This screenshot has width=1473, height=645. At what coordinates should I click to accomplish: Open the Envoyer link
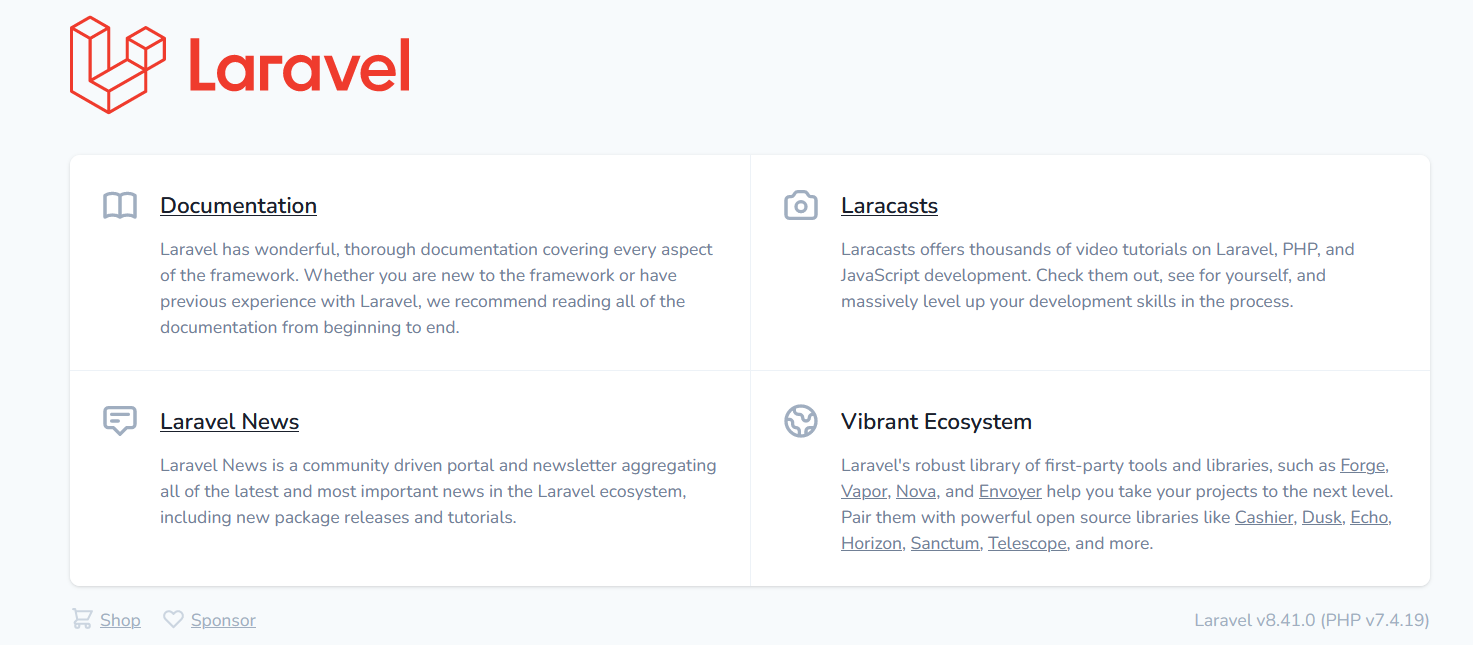coord(1010,491)
